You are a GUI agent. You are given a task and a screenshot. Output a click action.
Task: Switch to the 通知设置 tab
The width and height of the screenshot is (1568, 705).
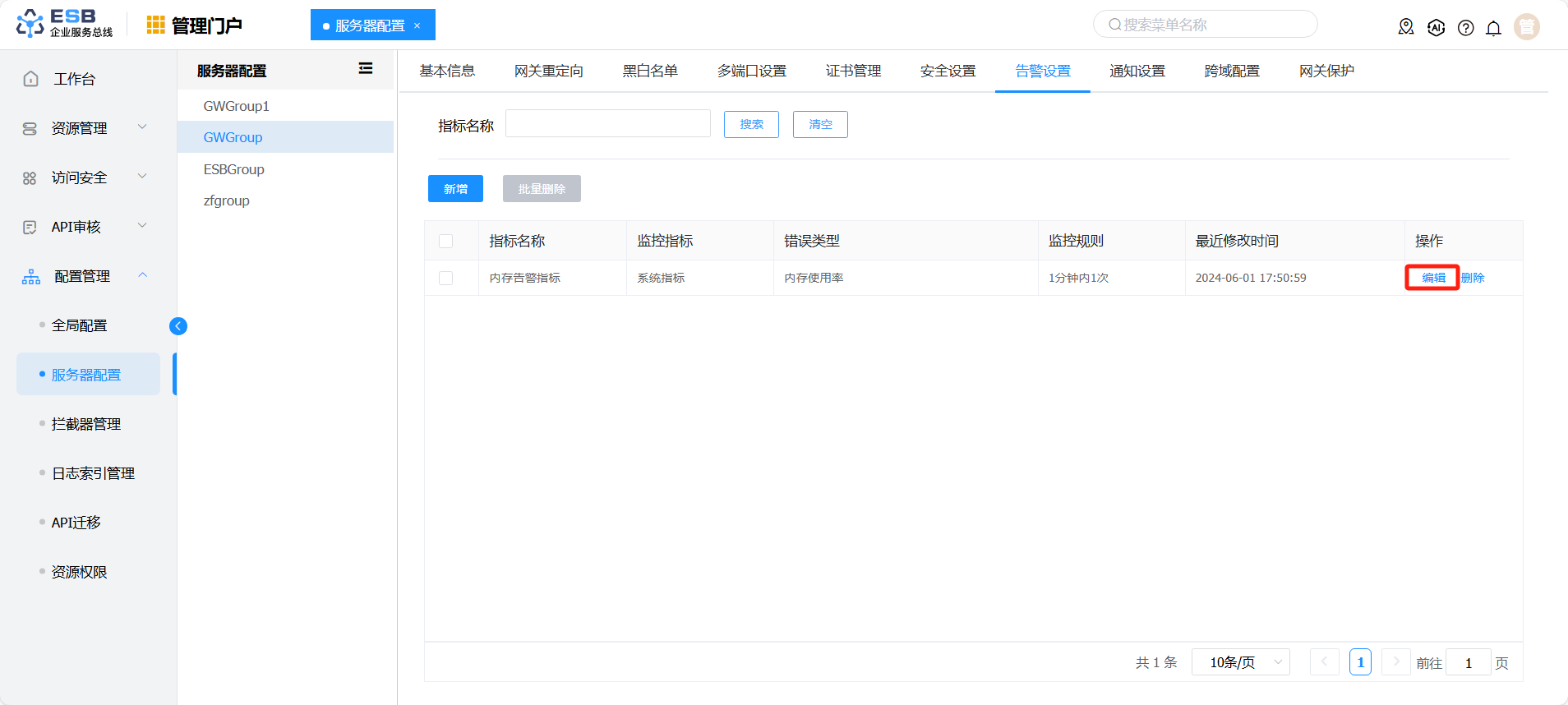pos(1137,71)
